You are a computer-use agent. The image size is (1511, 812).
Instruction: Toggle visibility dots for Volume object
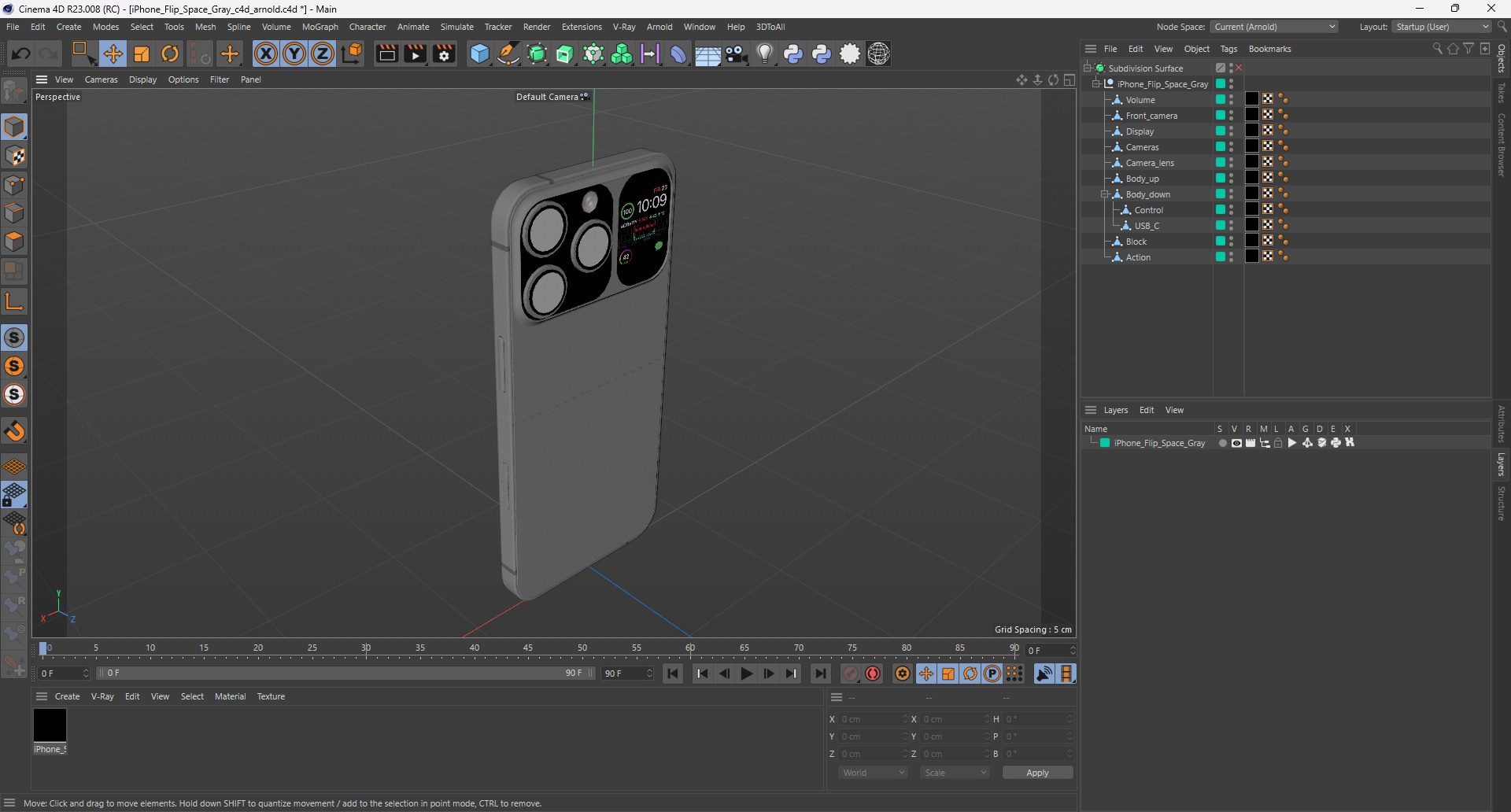point(1232,99)
